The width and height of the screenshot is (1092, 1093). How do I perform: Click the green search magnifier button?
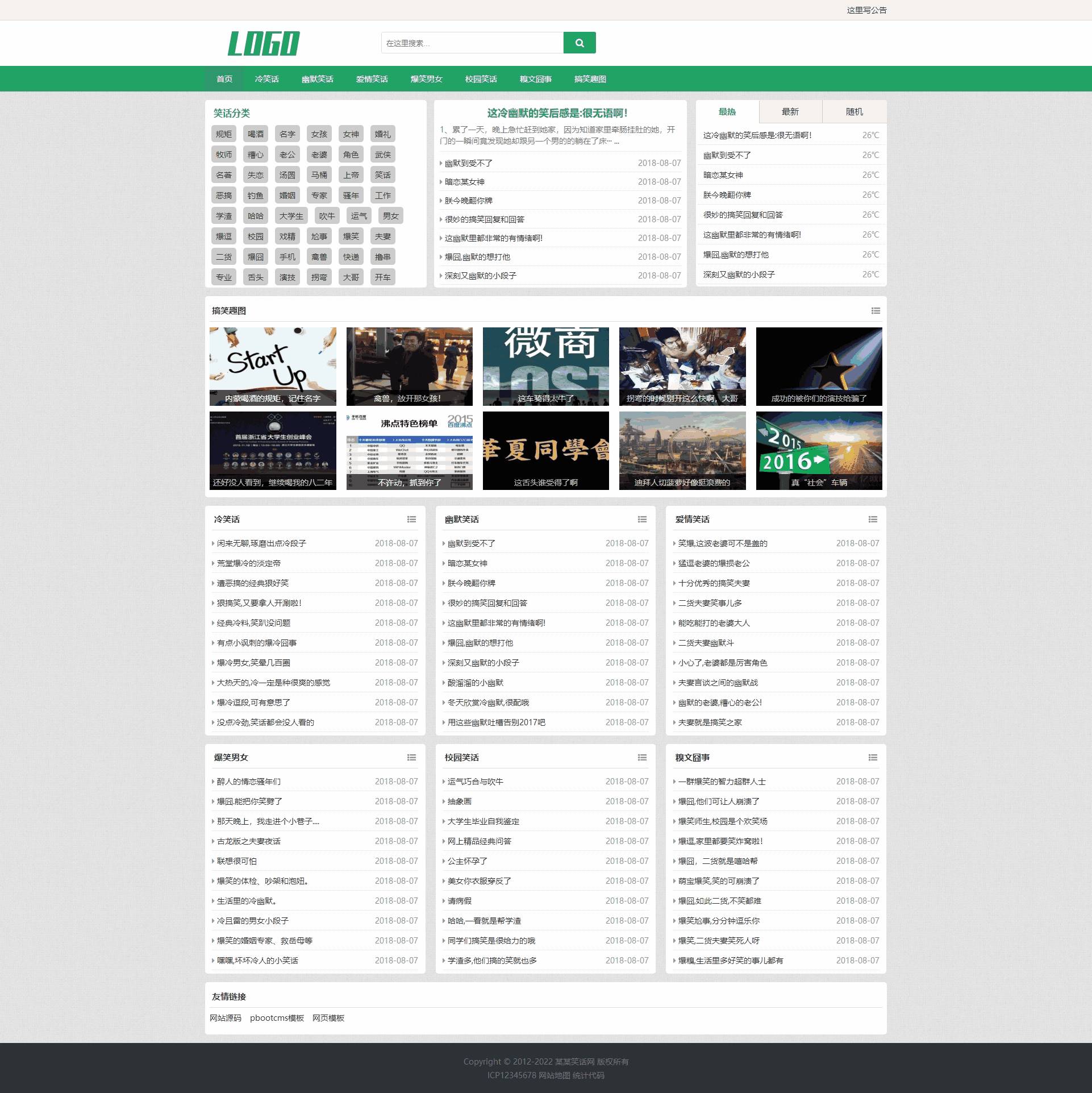(579, 43)
